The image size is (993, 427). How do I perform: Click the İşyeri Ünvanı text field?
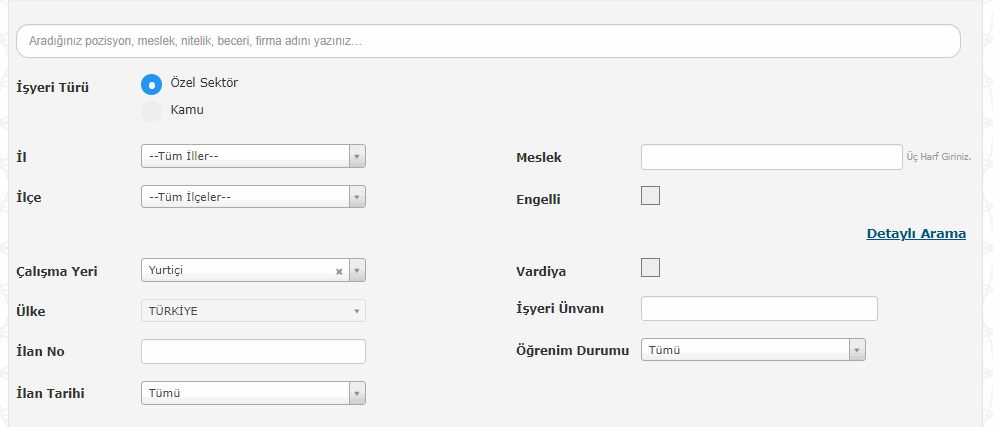coord(759,309)
